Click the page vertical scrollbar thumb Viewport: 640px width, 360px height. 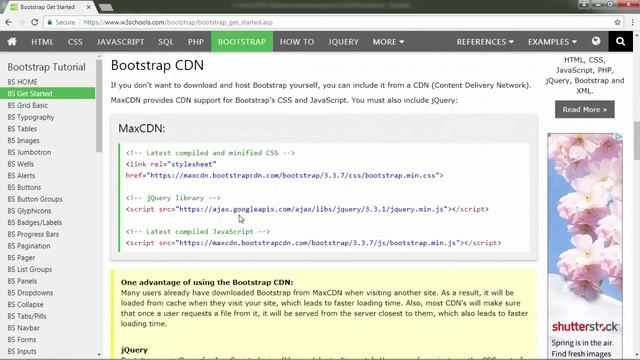637,141
